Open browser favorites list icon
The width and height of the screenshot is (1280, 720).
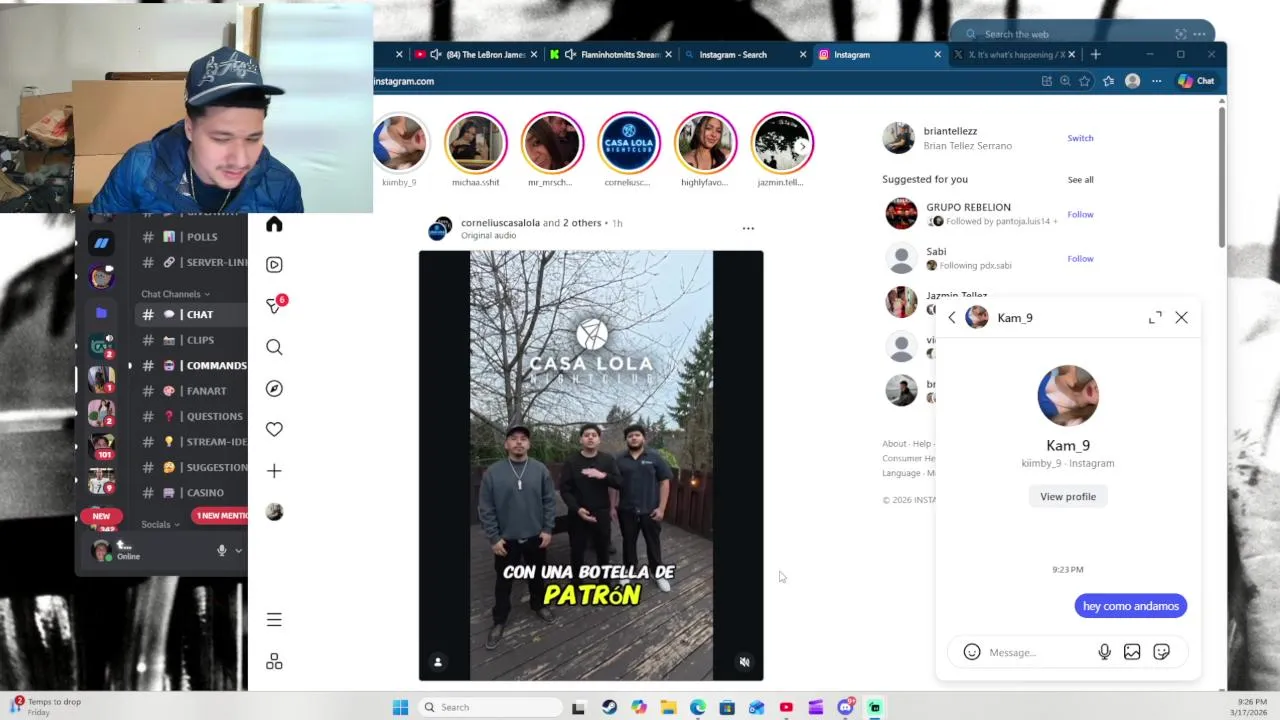(x=1108, y=81)
